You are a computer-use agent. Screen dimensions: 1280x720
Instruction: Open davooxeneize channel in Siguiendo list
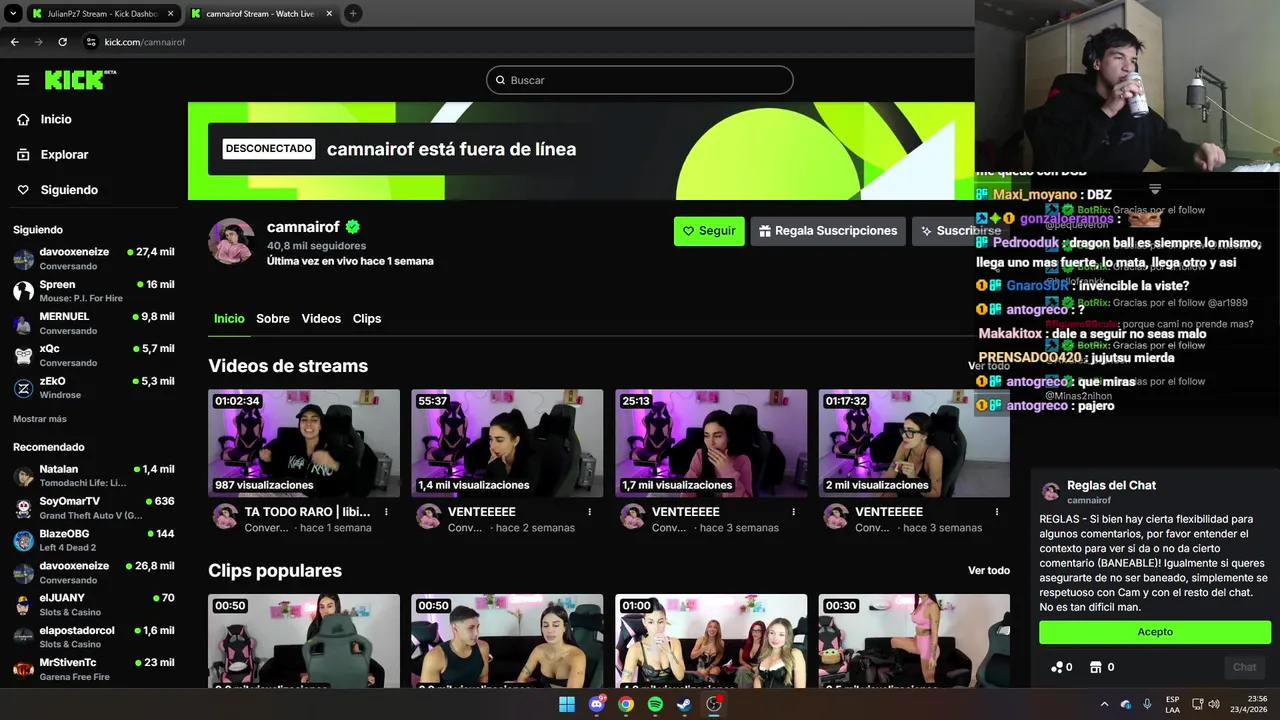(93, 258)
